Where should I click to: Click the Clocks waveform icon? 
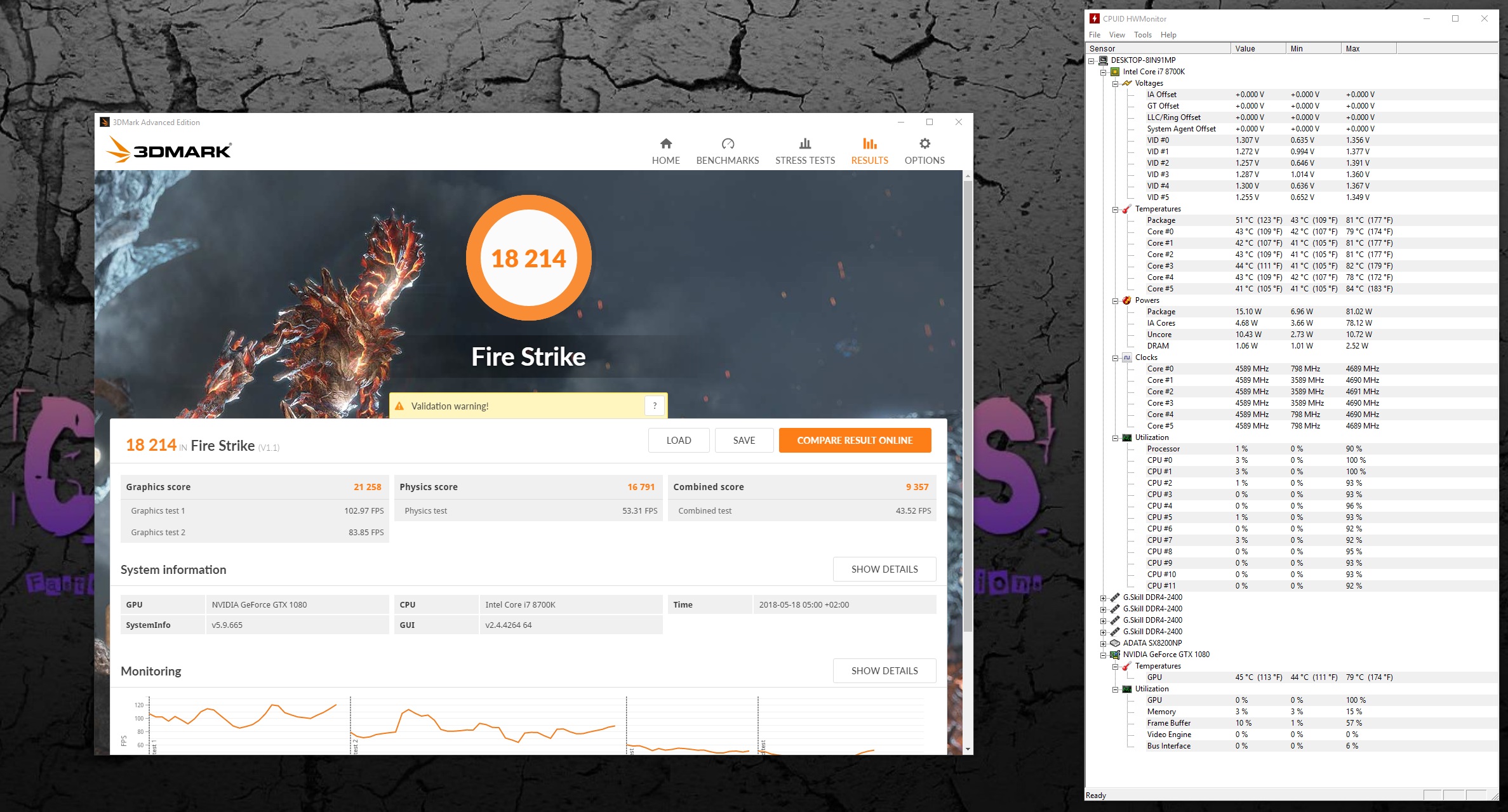(x=1127, y=357)
